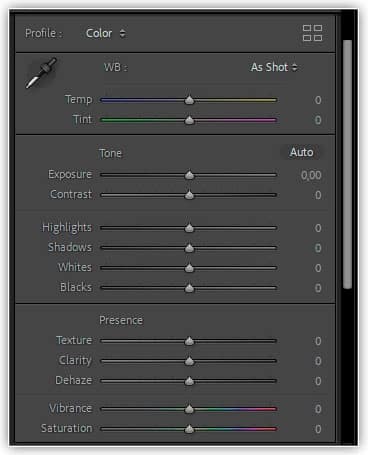Screen dimensions: 368x455
Task: Open the As Shot white balance dropdown
Action: [274, 67]
